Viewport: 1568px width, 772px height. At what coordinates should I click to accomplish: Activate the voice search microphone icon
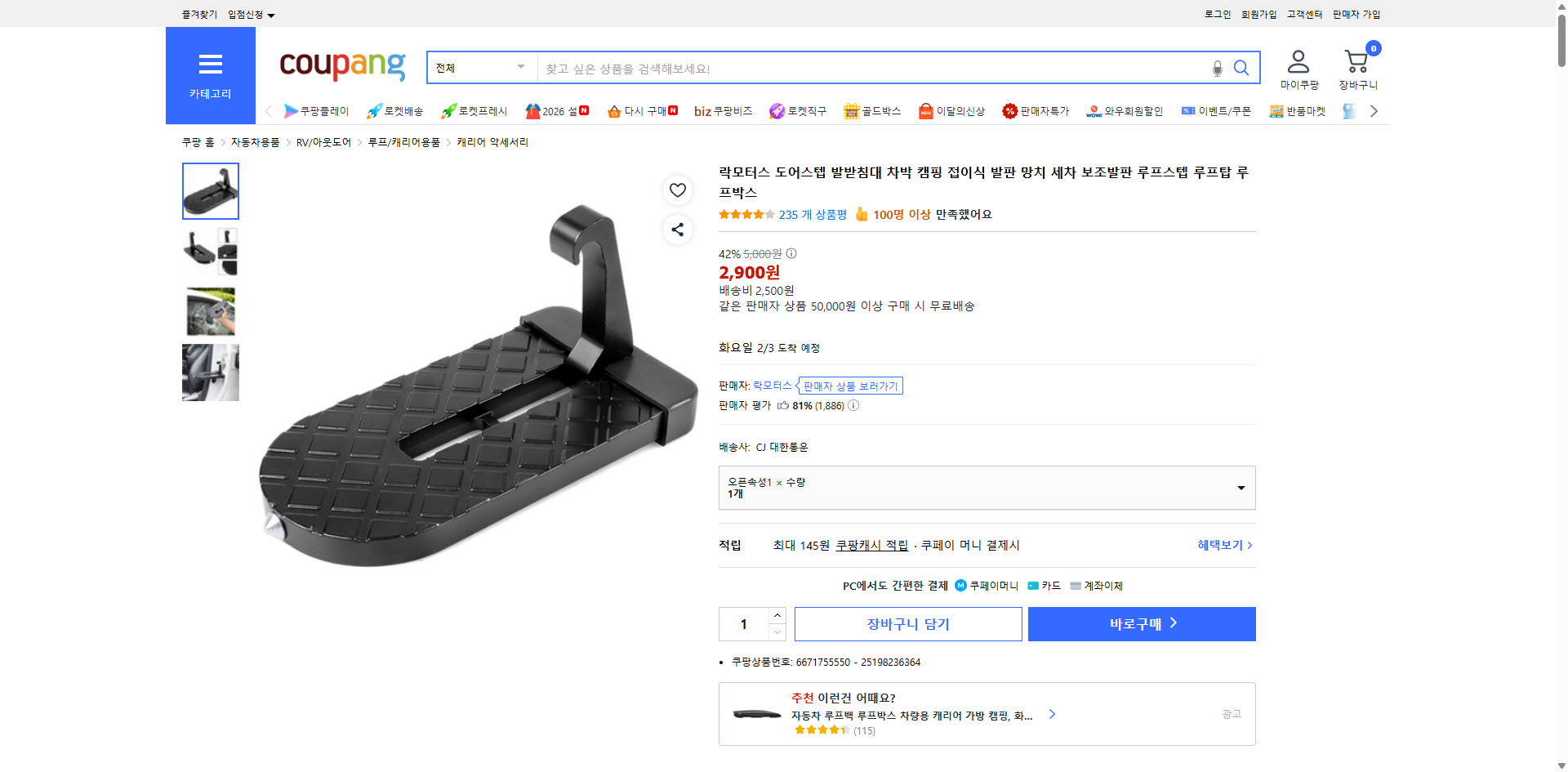click(1217, 69)
